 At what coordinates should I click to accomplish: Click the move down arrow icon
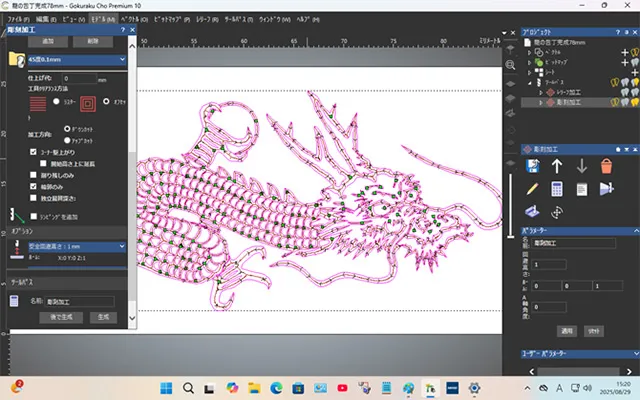click(581, 164)
